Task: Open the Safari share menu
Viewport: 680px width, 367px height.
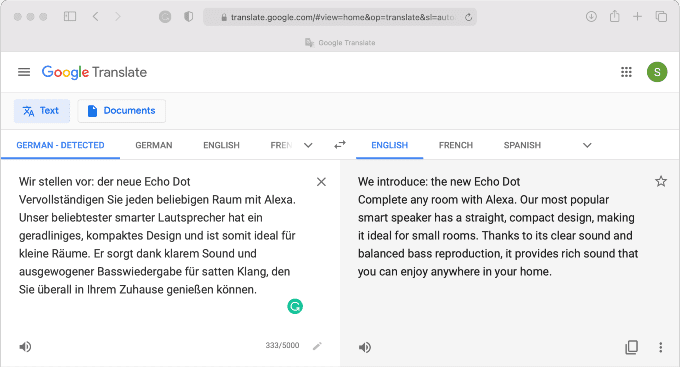Action: 615,16
